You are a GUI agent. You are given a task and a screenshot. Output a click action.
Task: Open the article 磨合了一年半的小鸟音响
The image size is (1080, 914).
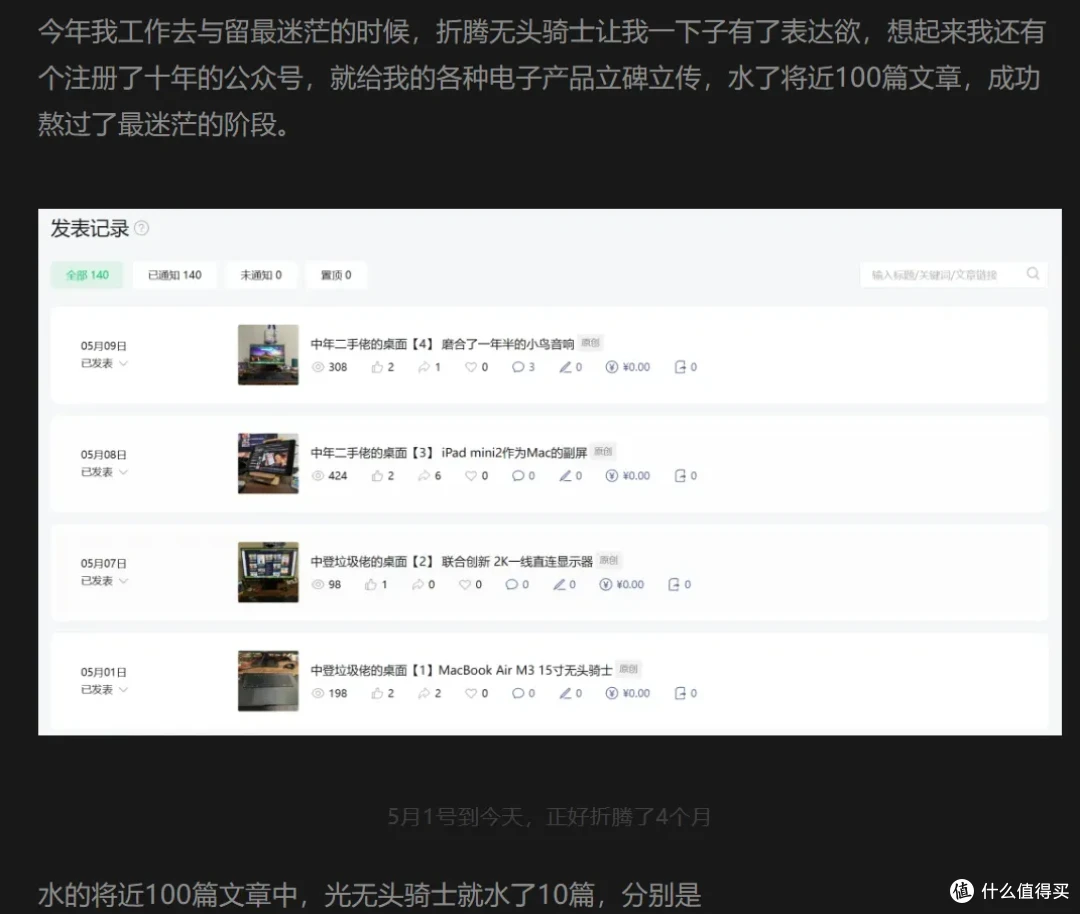442,344
